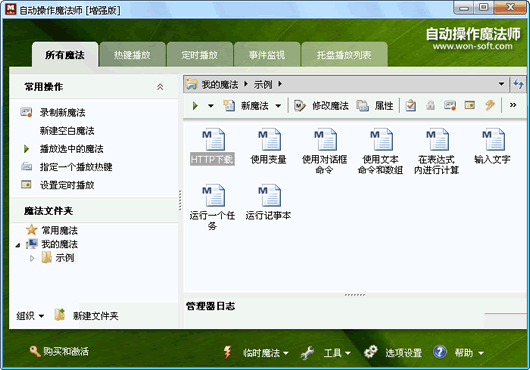
Task: Click the clipboard checkmark toolbar icon
Action: point(411,105)
